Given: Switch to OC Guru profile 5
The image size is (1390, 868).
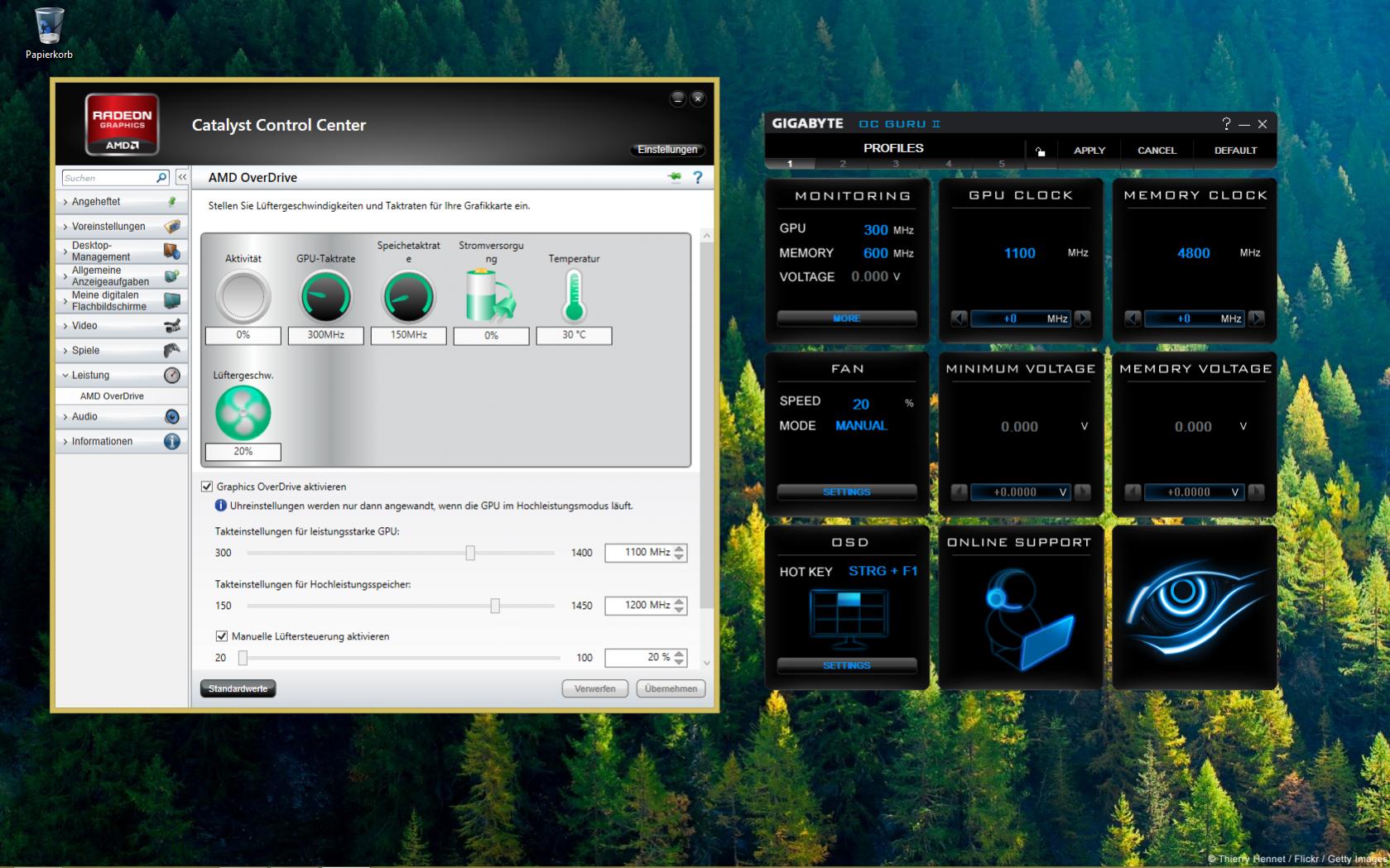Looking at the screenshot, I should pyautogui.click(x=1001, y=164).
